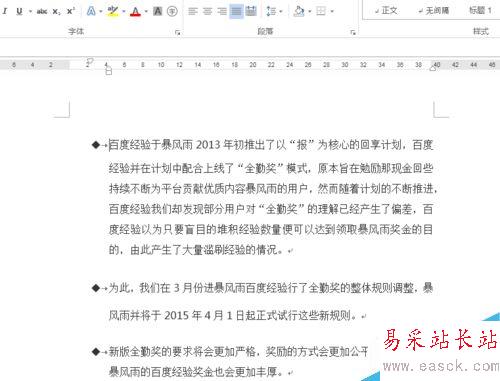Click the ruler at mark 20

[253, 65]
